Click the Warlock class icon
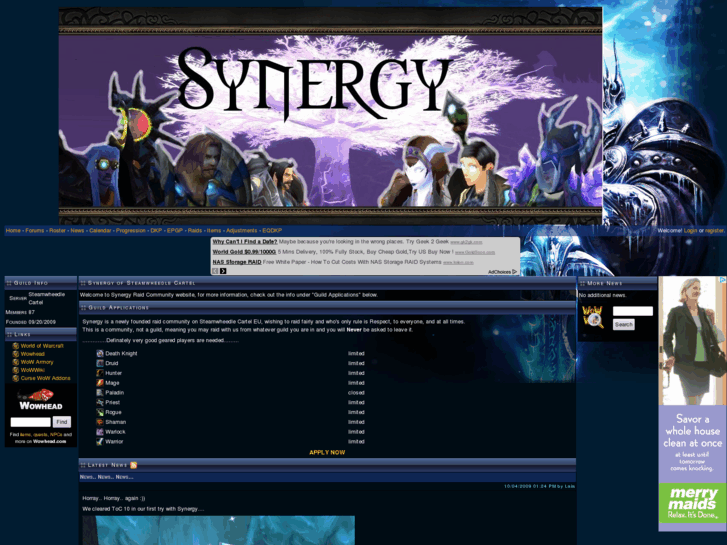The image size is (727, 545). (x=100, y=432)
